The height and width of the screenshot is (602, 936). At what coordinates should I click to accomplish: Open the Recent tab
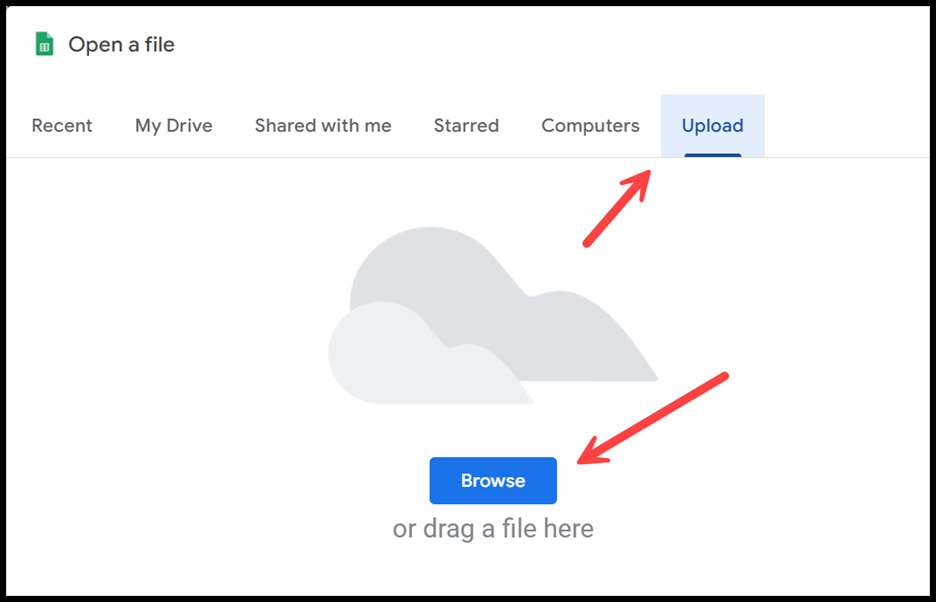click(62, 125)
